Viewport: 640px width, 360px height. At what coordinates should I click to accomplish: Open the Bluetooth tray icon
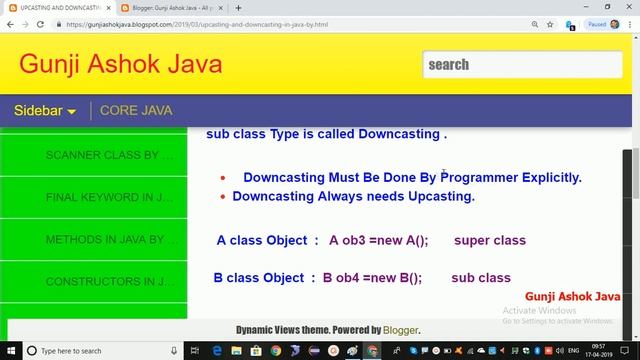pos(537,351)
